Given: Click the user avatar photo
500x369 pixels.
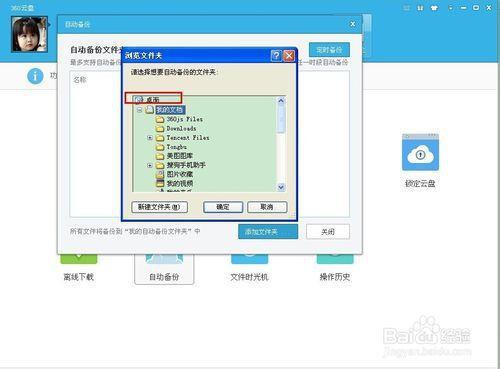Looking at the screenshot, I should tap(29, 34).
